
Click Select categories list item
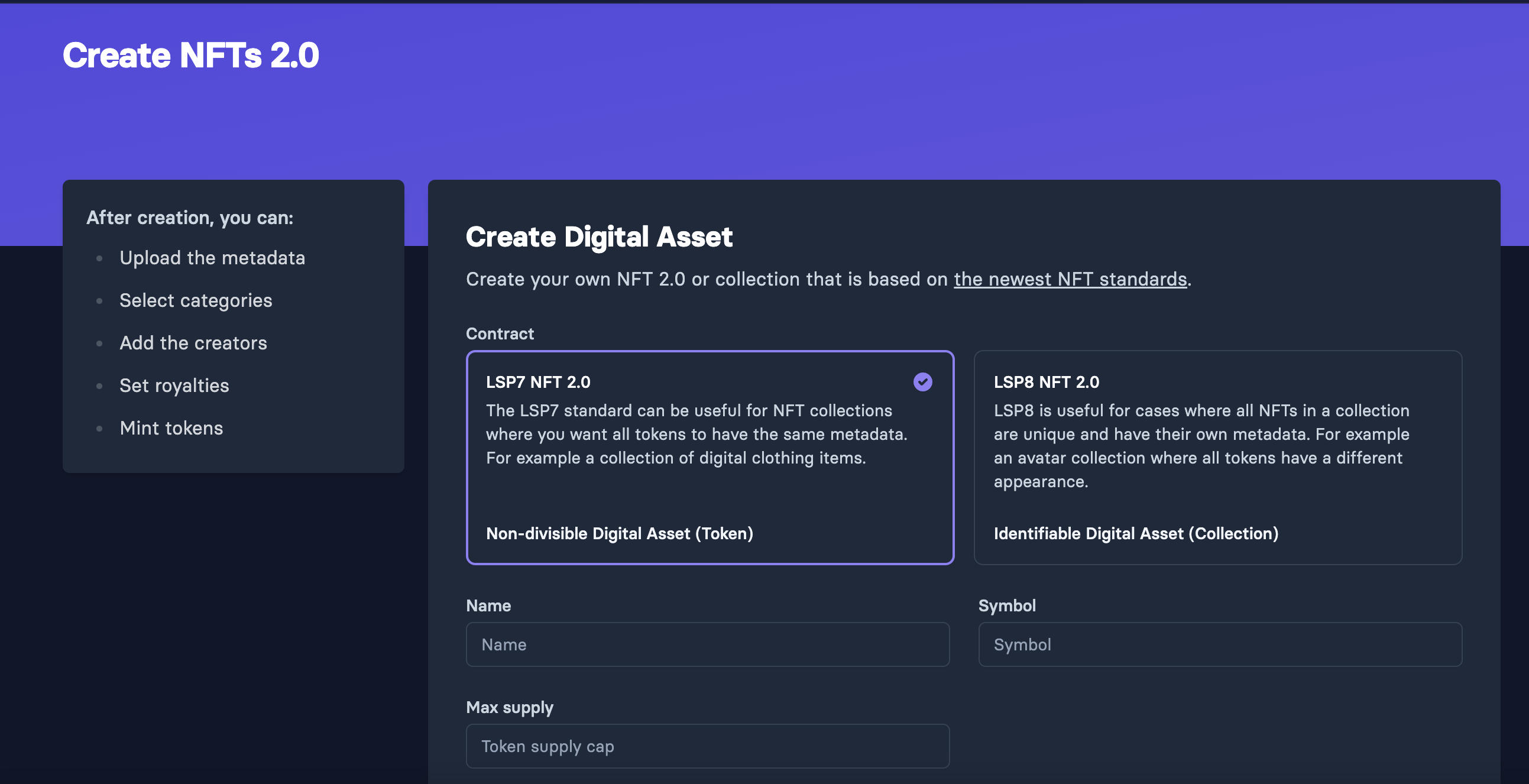[195, 300]
